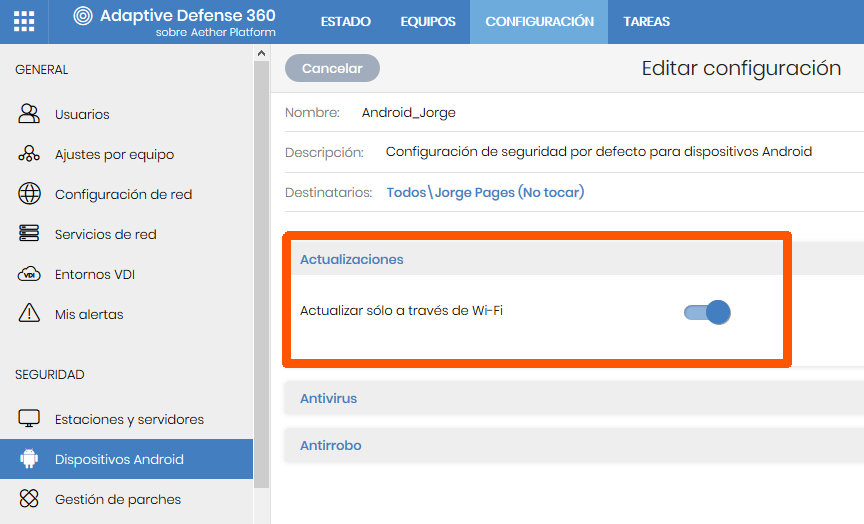The width and height of the screenshot is (864, 524).
Task: Click the Cancelar button
Action: pos(332,68)
